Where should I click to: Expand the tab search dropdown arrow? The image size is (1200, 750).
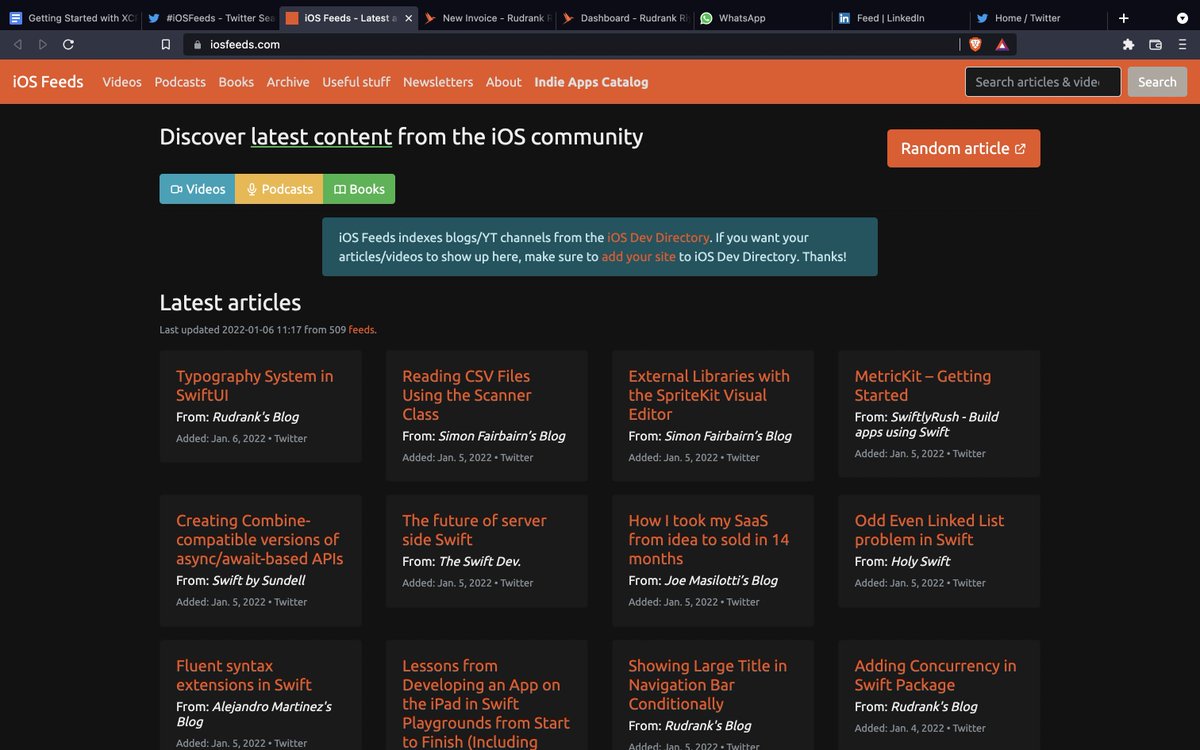(x=1181, y=18)
